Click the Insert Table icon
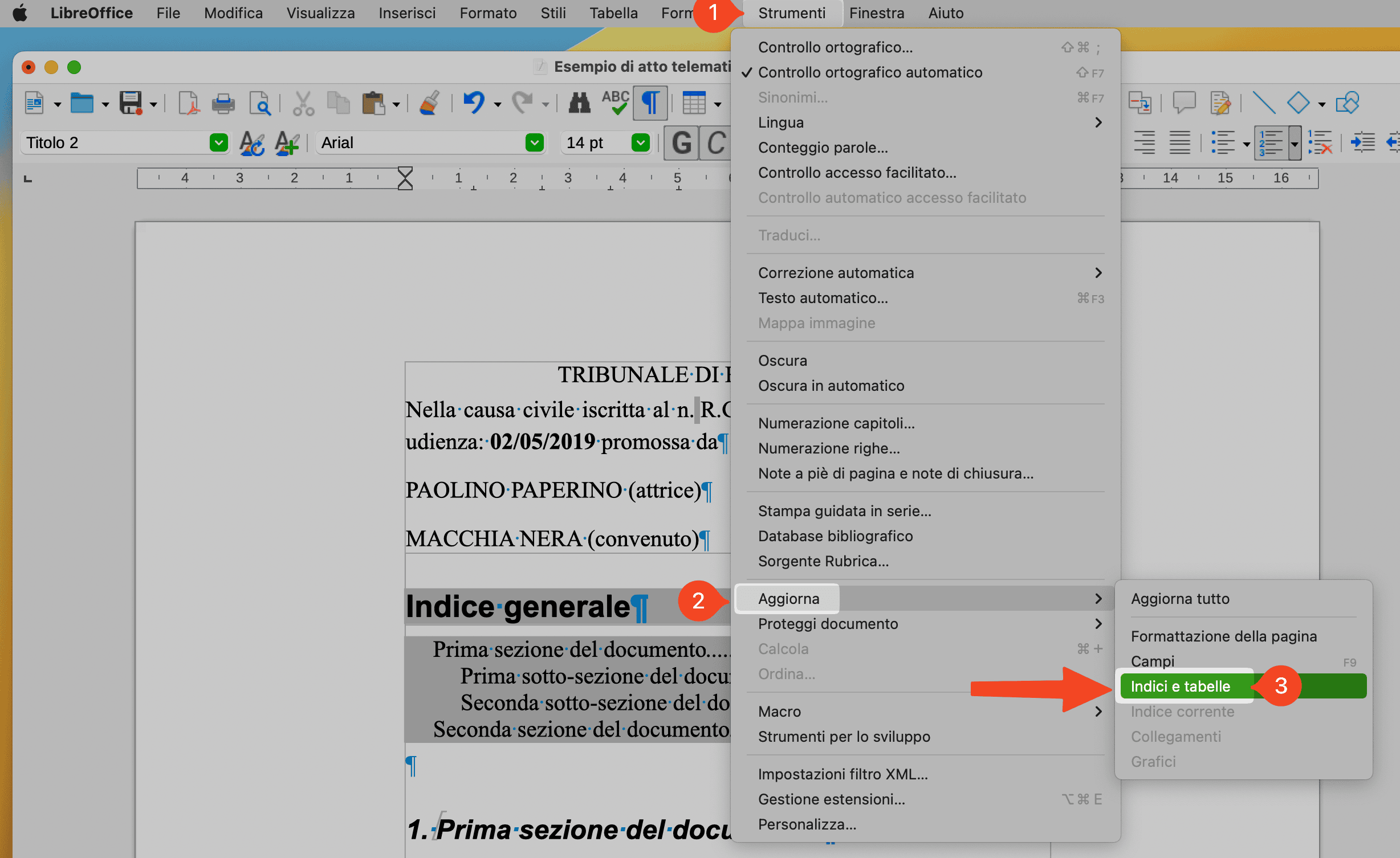The height and width of the screenshot is (858, 1400). [694, 104]
